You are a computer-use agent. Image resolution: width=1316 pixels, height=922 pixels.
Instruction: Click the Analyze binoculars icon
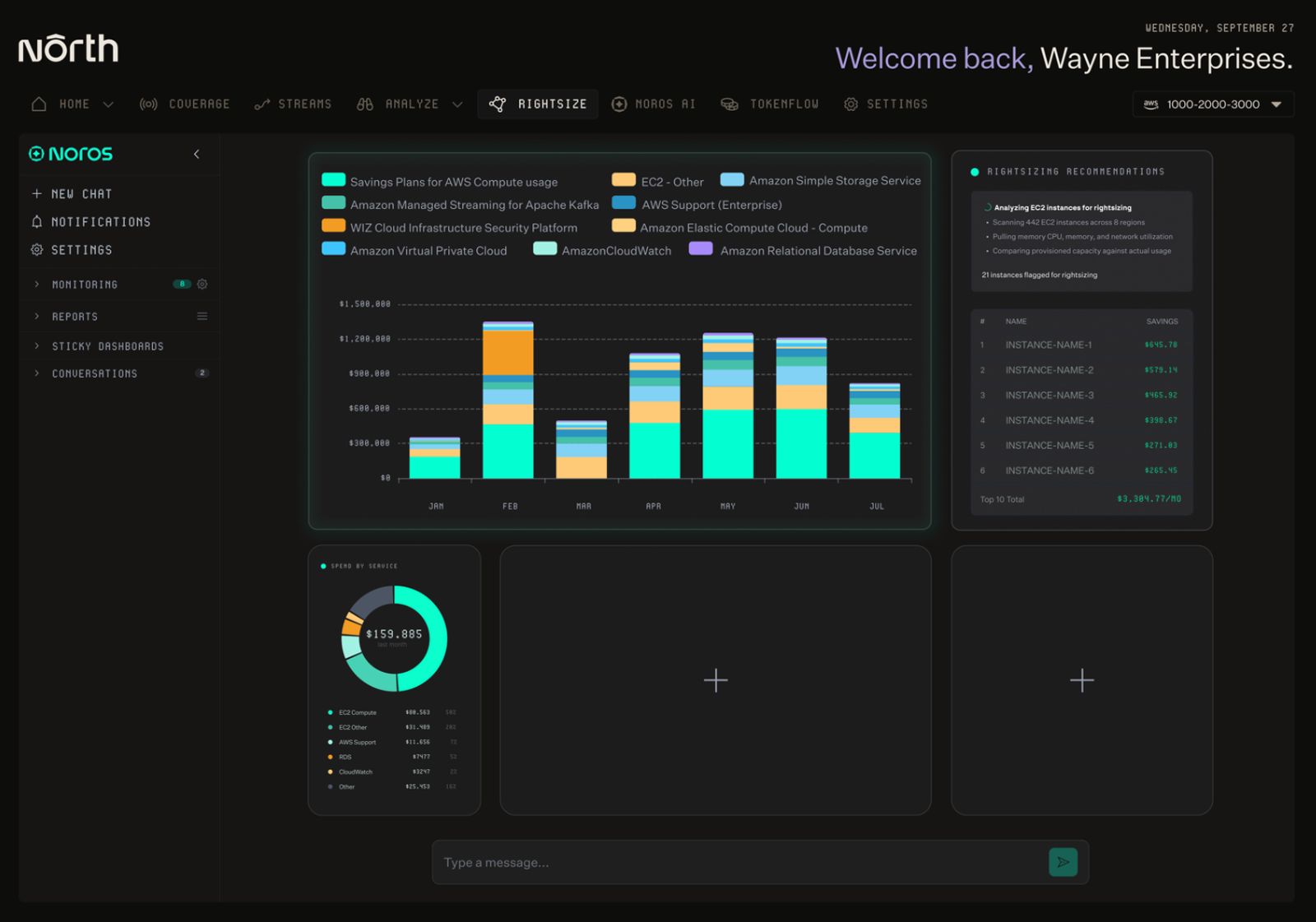point(365,104)
